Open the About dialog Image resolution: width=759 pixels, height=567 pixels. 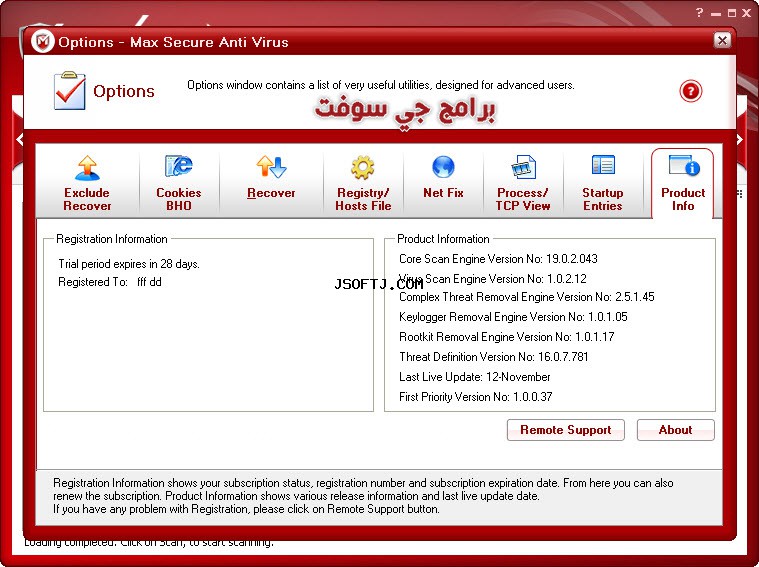[675, 430]
